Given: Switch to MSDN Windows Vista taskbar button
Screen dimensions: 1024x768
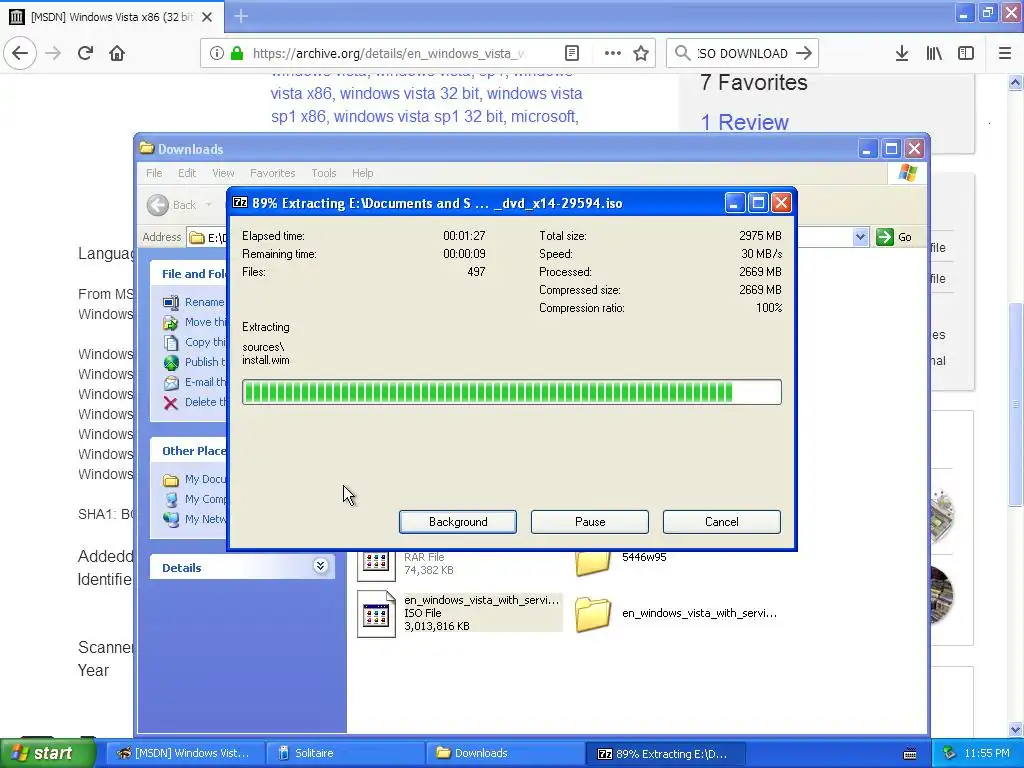Looking at the screenshot, I should 185,753.
